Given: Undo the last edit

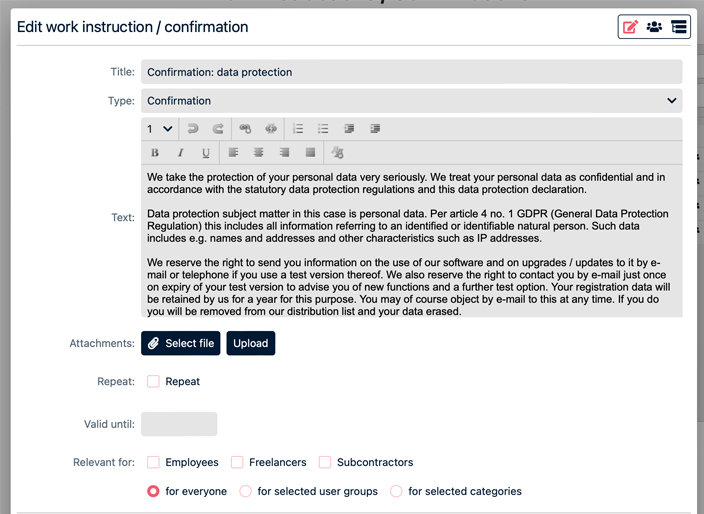Looking at the screenshot, I should pos(193,129).
